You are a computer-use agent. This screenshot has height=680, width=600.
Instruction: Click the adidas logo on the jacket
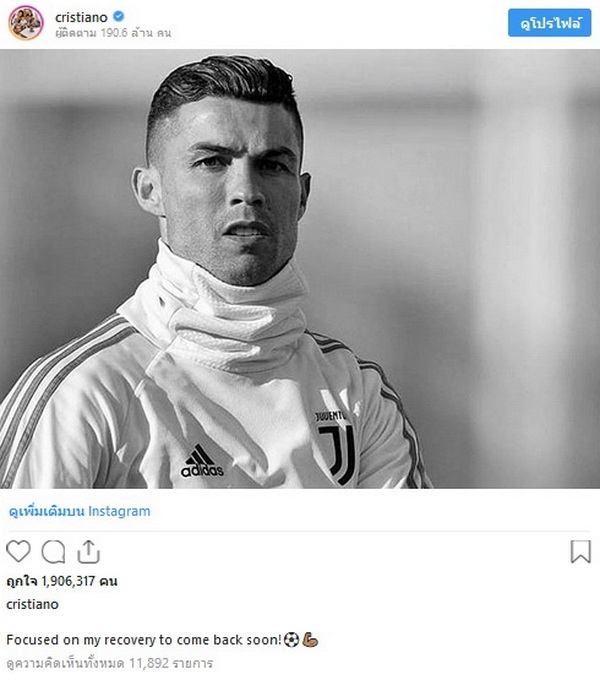coord(202,461)
